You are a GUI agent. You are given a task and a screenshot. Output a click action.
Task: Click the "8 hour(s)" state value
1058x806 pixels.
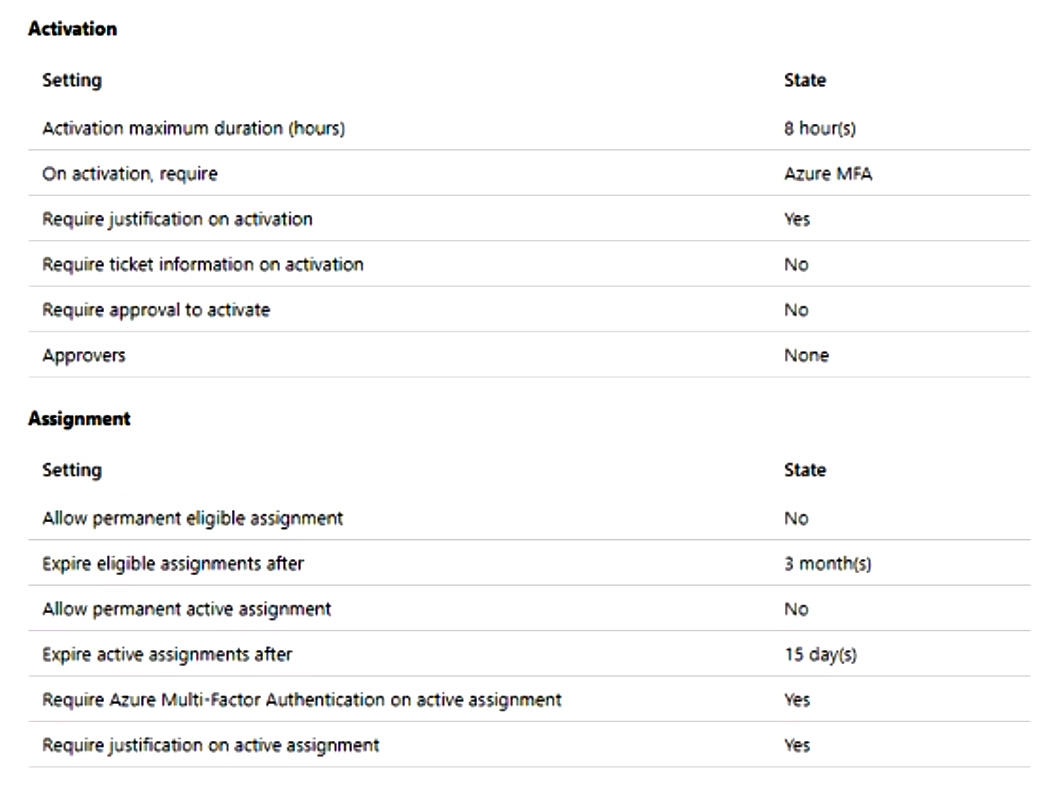point(819,128)
